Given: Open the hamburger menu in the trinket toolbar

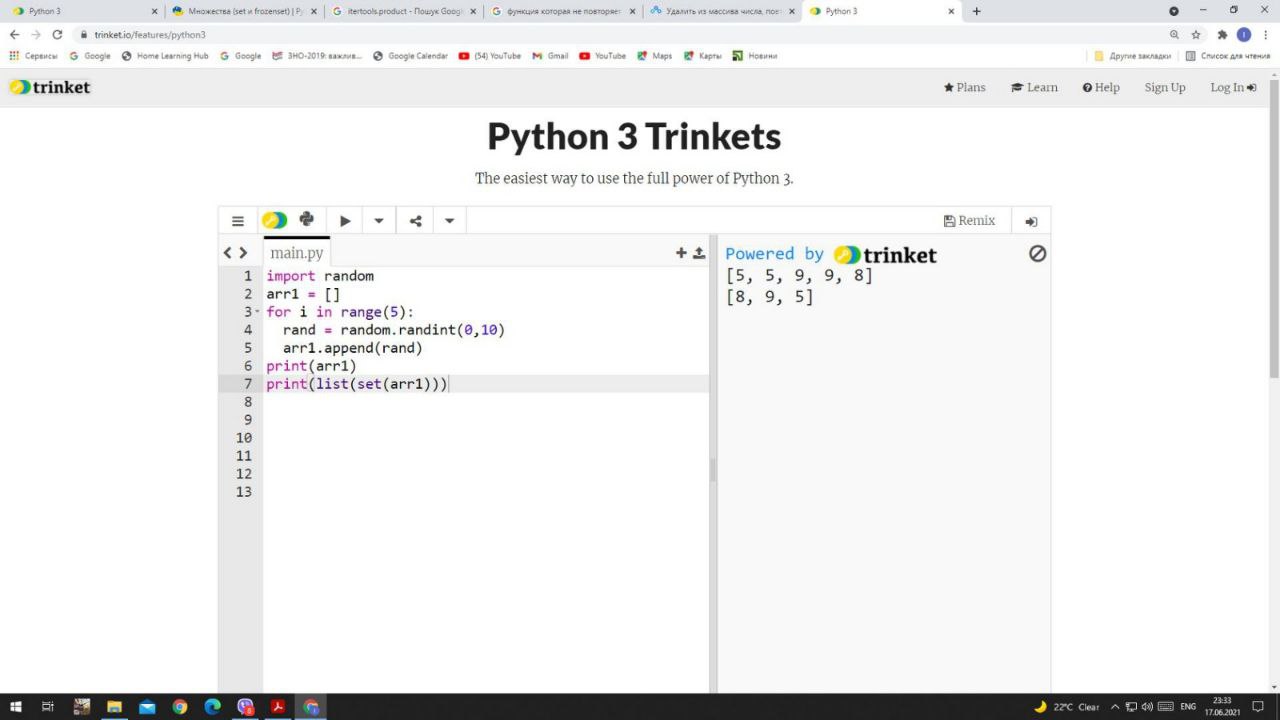Looking at the screenshot, I should tap(238, 221).
